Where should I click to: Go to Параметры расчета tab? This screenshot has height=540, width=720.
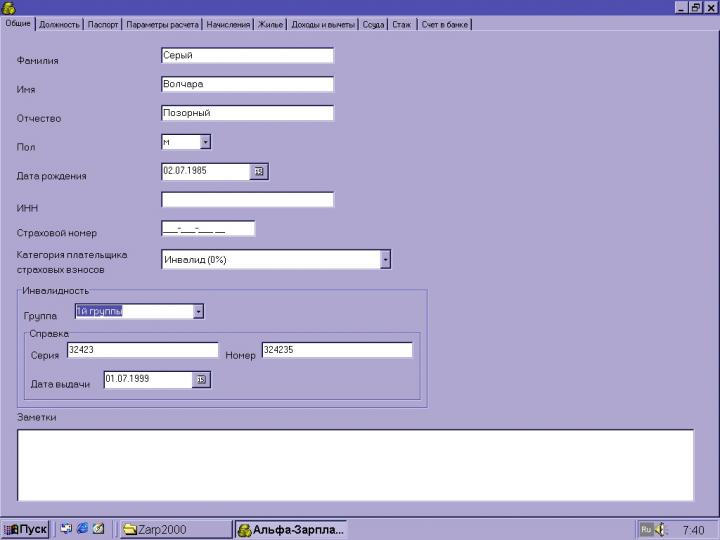[162, 24]
